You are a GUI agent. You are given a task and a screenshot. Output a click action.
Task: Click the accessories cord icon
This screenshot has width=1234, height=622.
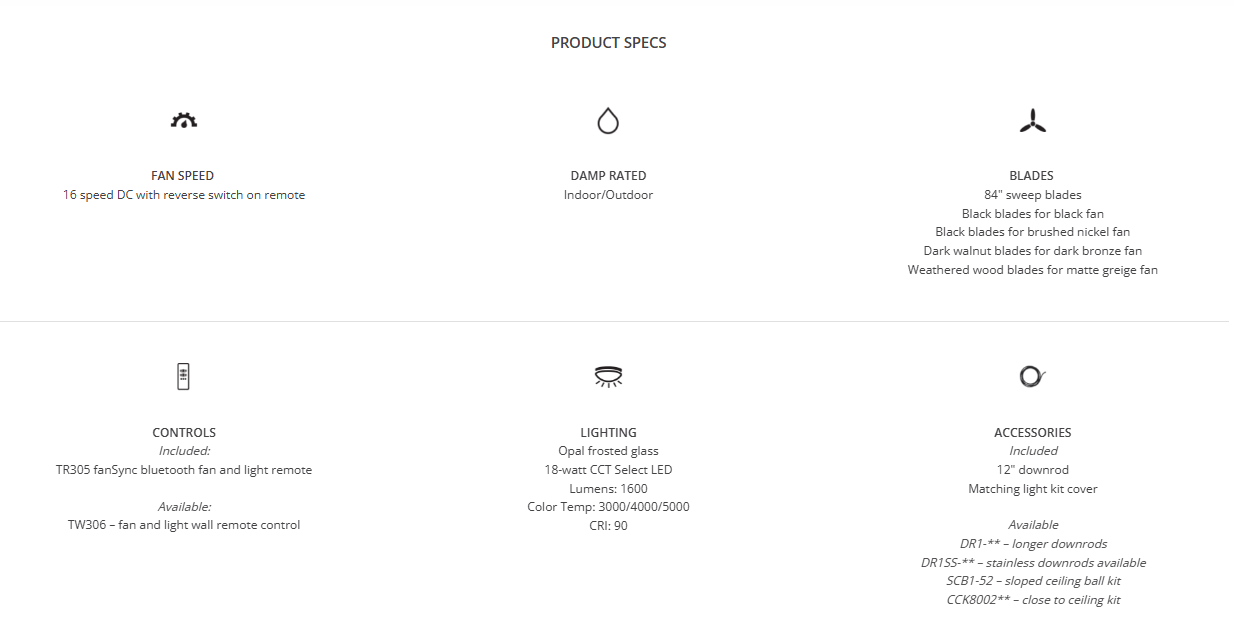pyautogui.click(x=1032, y=376)
